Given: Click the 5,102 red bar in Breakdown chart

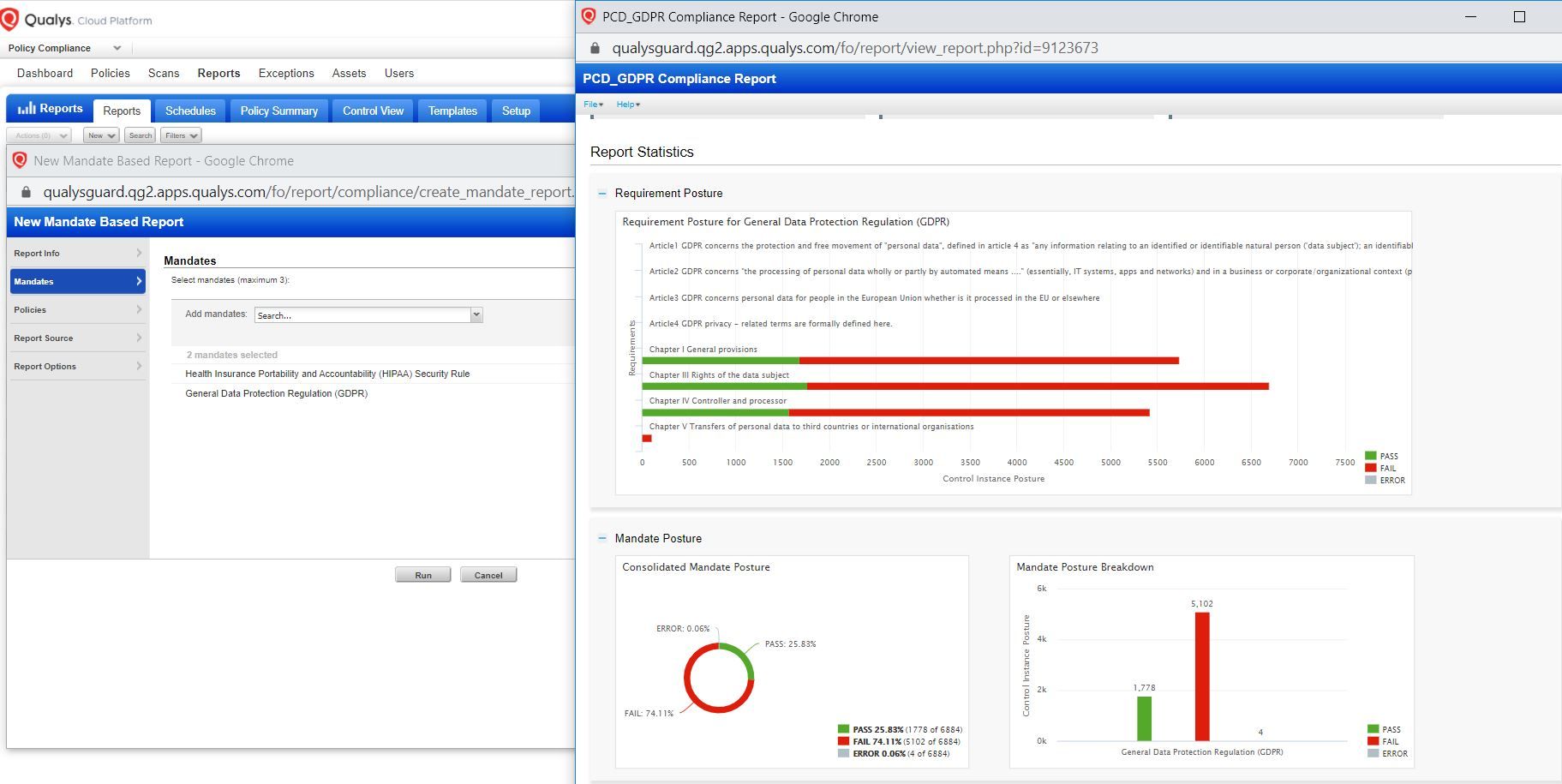Looking at the screenshot, I should (1202, 676).
